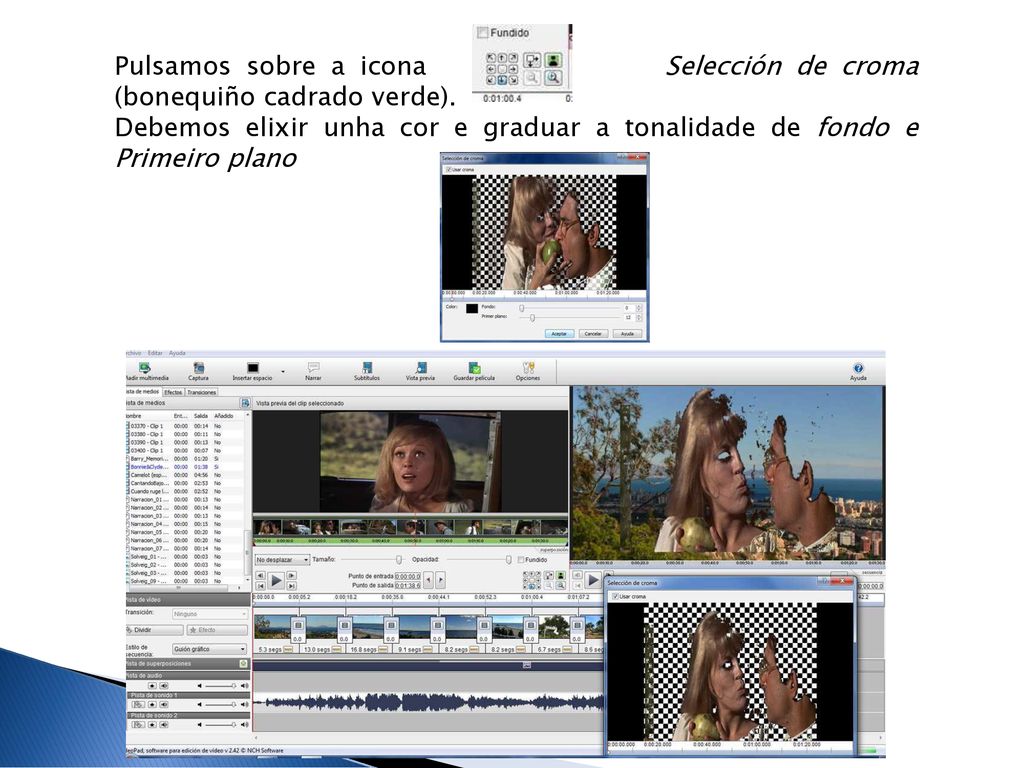
Task: Click the resize-arrows icon in the enlarged crop
Action: (x=532, y=60)
